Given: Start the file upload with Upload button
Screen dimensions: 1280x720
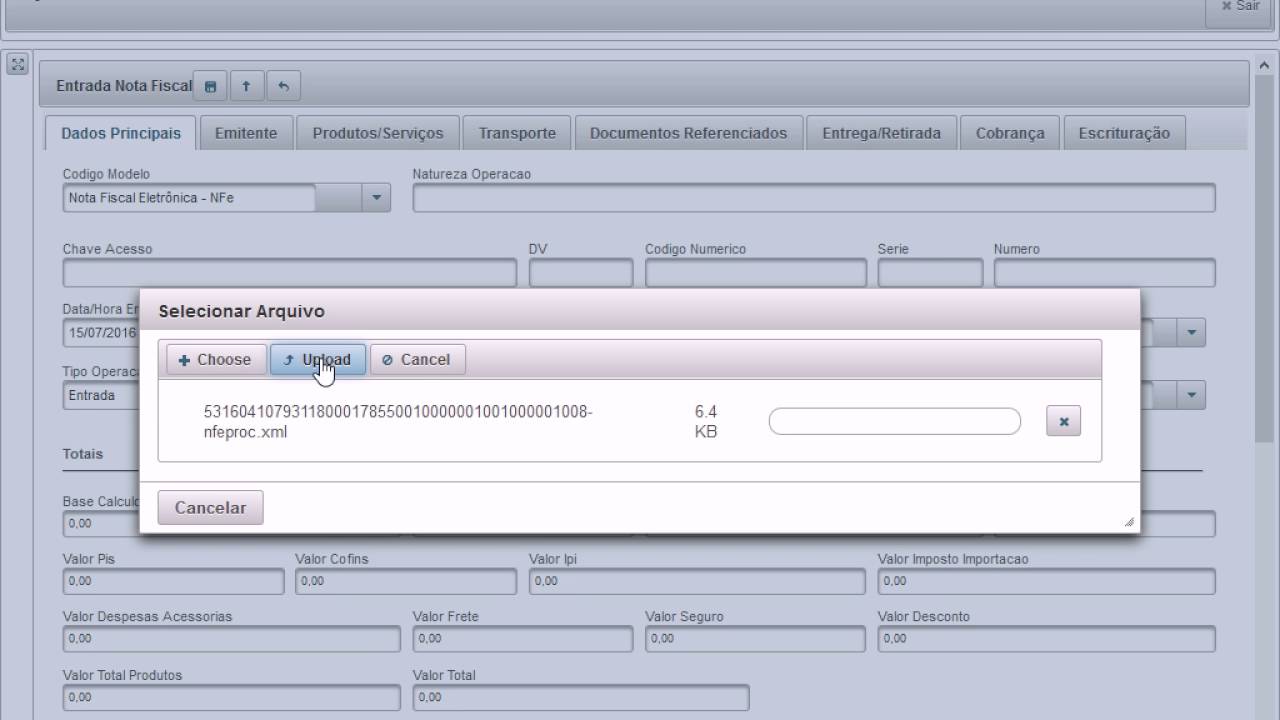Looking at the screenshot, I should coord(318,360).
